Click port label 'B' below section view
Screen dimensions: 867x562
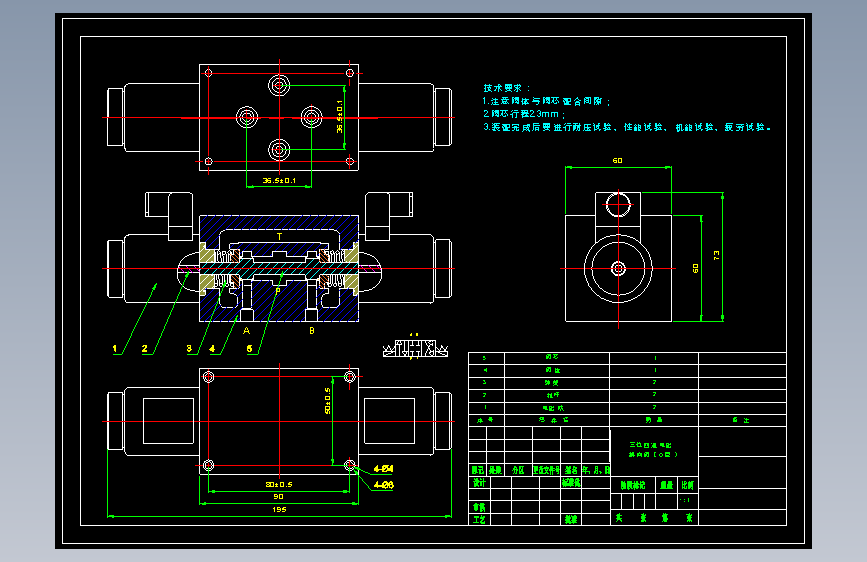[x=312, y=331]
